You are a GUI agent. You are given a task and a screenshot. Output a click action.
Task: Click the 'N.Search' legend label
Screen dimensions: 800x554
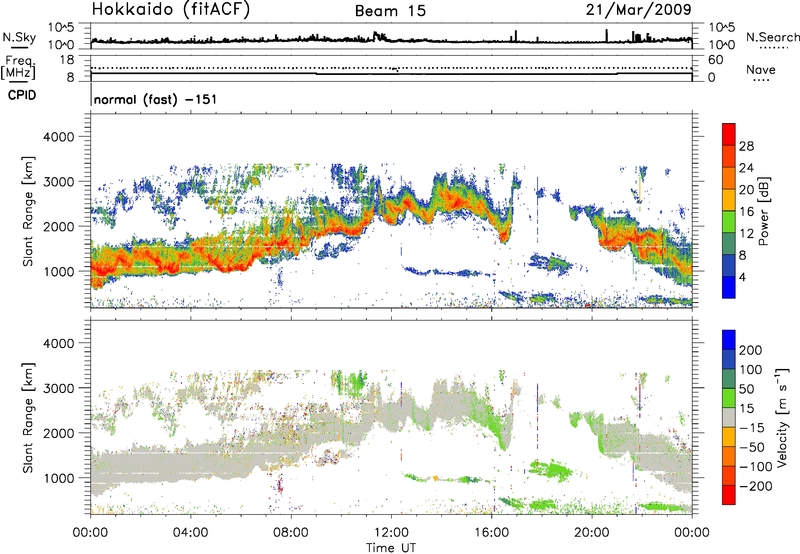point(772,37)
